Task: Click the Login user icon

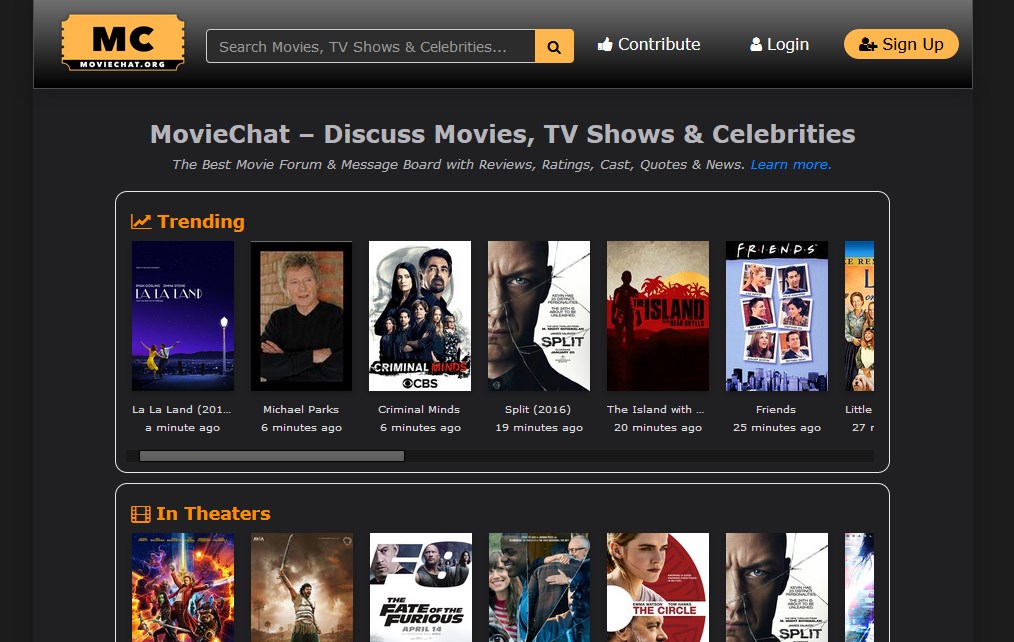Action: 756,45
